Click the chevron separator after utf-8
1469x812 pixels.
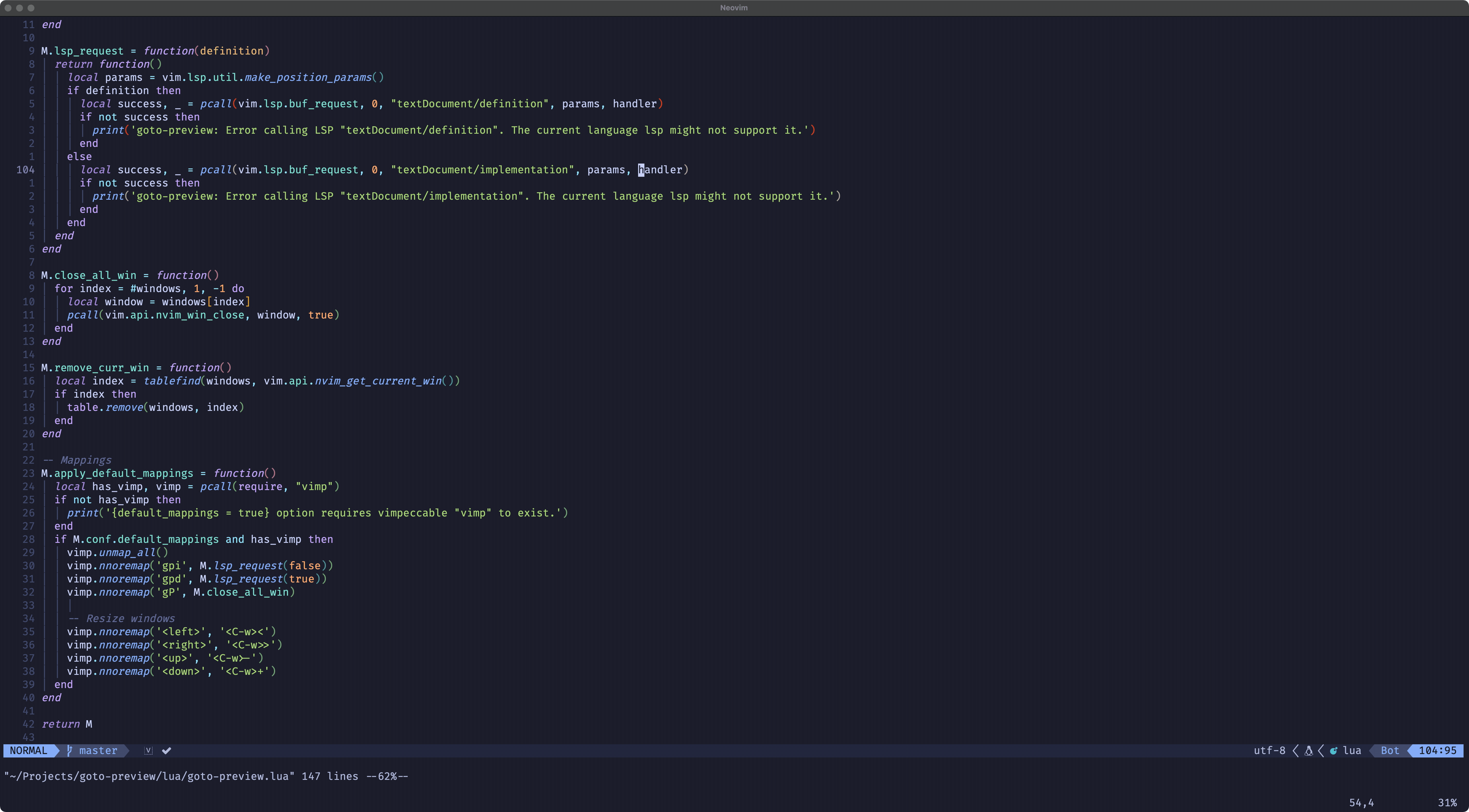(1296, 750)
